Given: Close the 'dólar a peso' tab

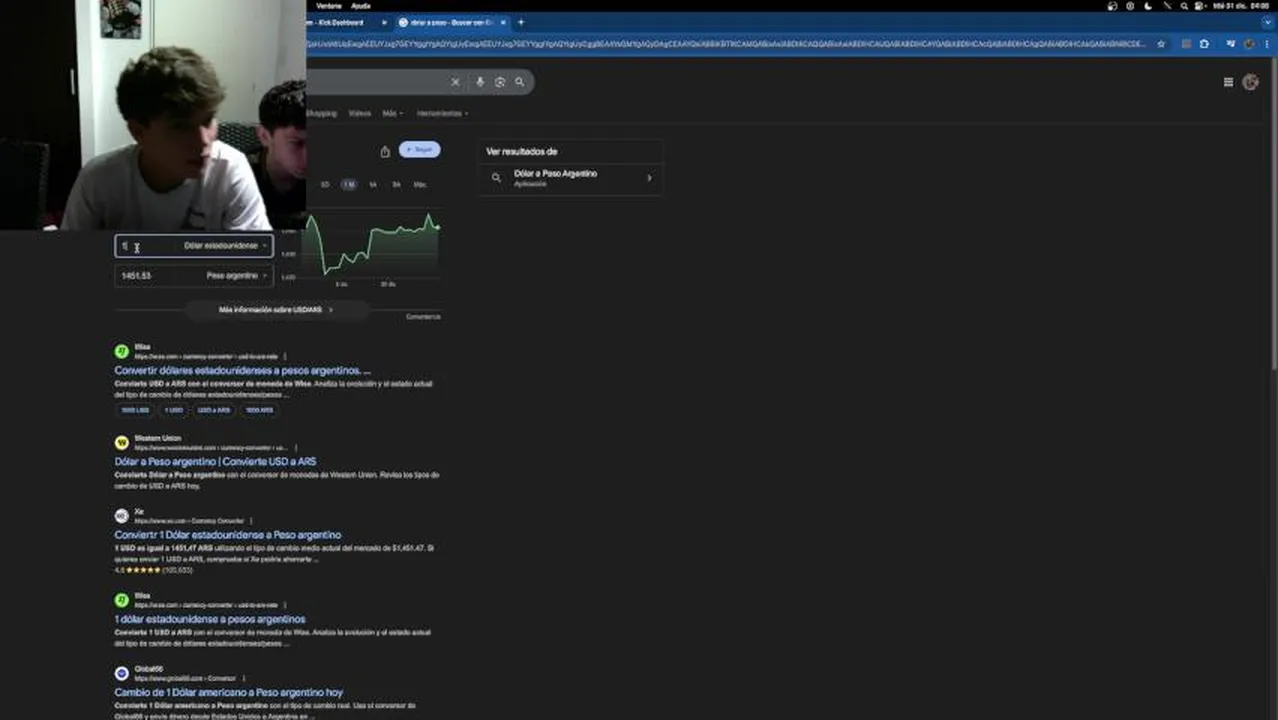Looking at the screenshot, I should [x=504, y=22].
